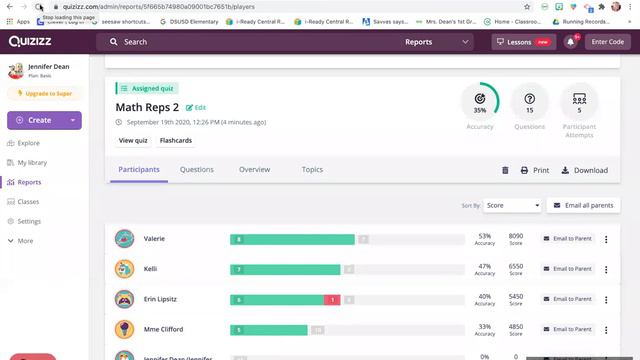640x360 pixels.
Task: Open the Chrome profile avatar
Action: pyautogui.click(x=616, y=7)
